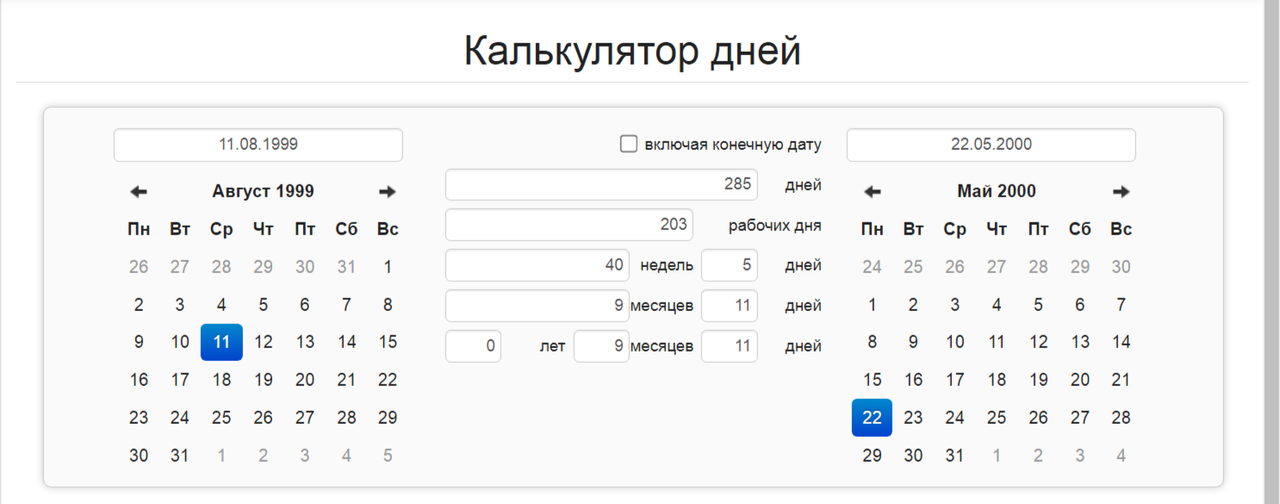Click the days field showing 5

click(729, 265)
